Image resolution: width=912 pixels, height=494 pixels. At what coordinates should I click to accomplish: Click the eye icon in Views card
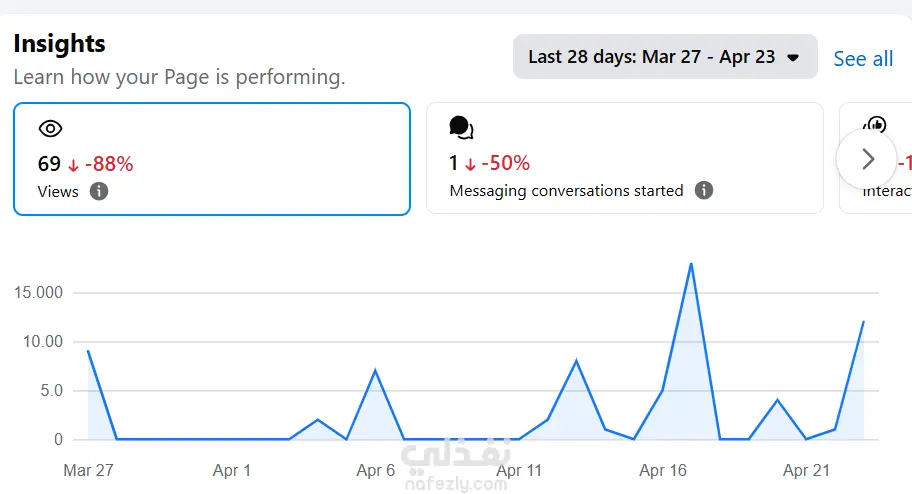[51, 129]
